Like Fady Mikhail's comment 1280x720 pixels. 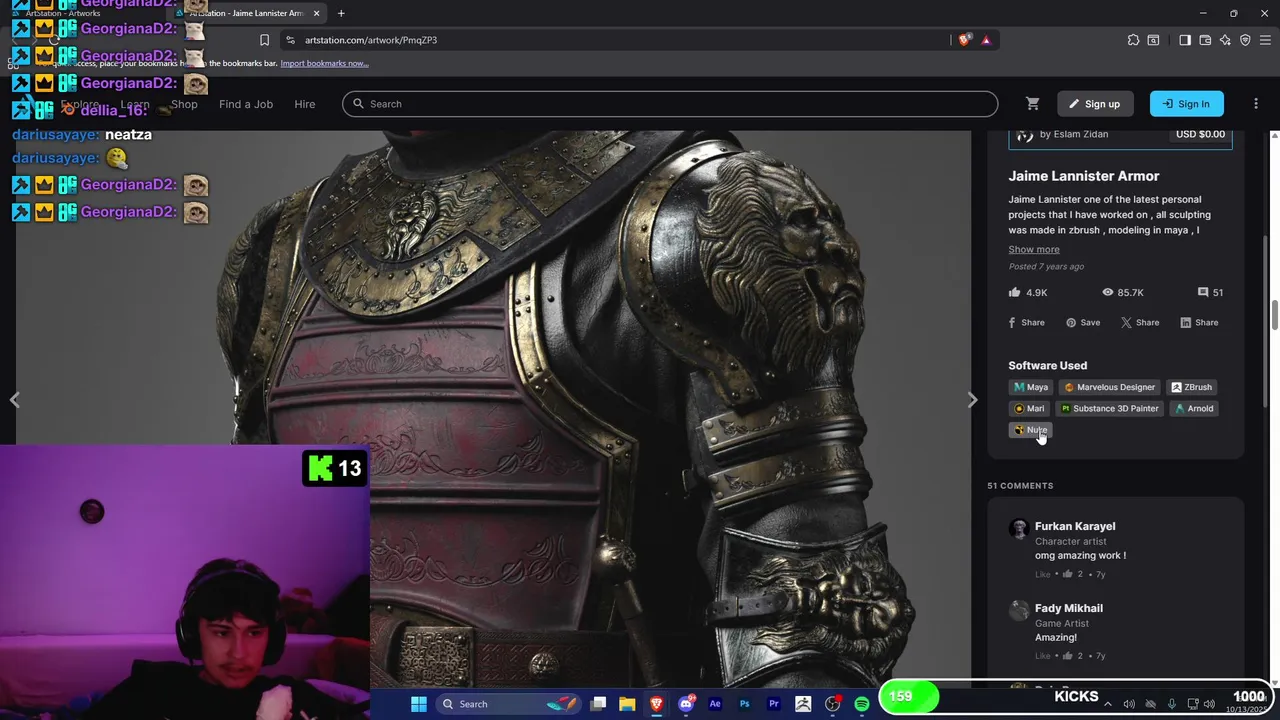click(x=1043, y=656)
